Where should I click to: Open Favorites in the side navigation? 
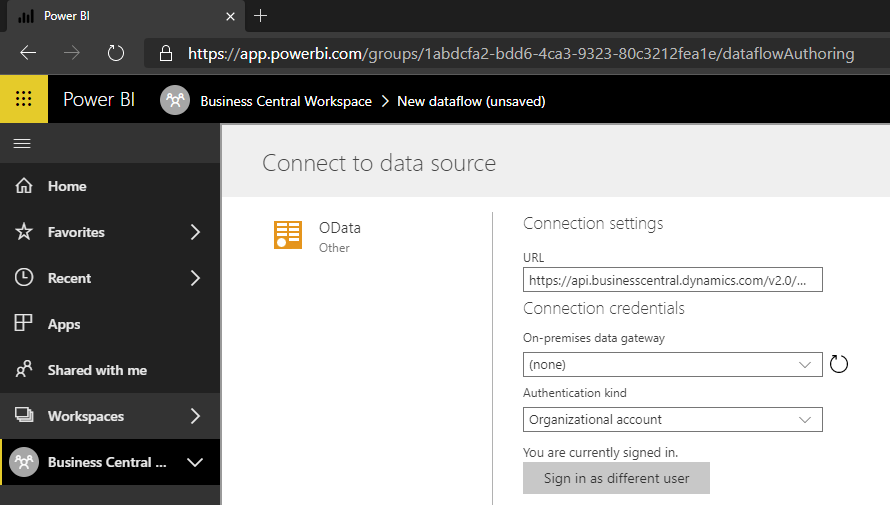[x=110, y=232]
